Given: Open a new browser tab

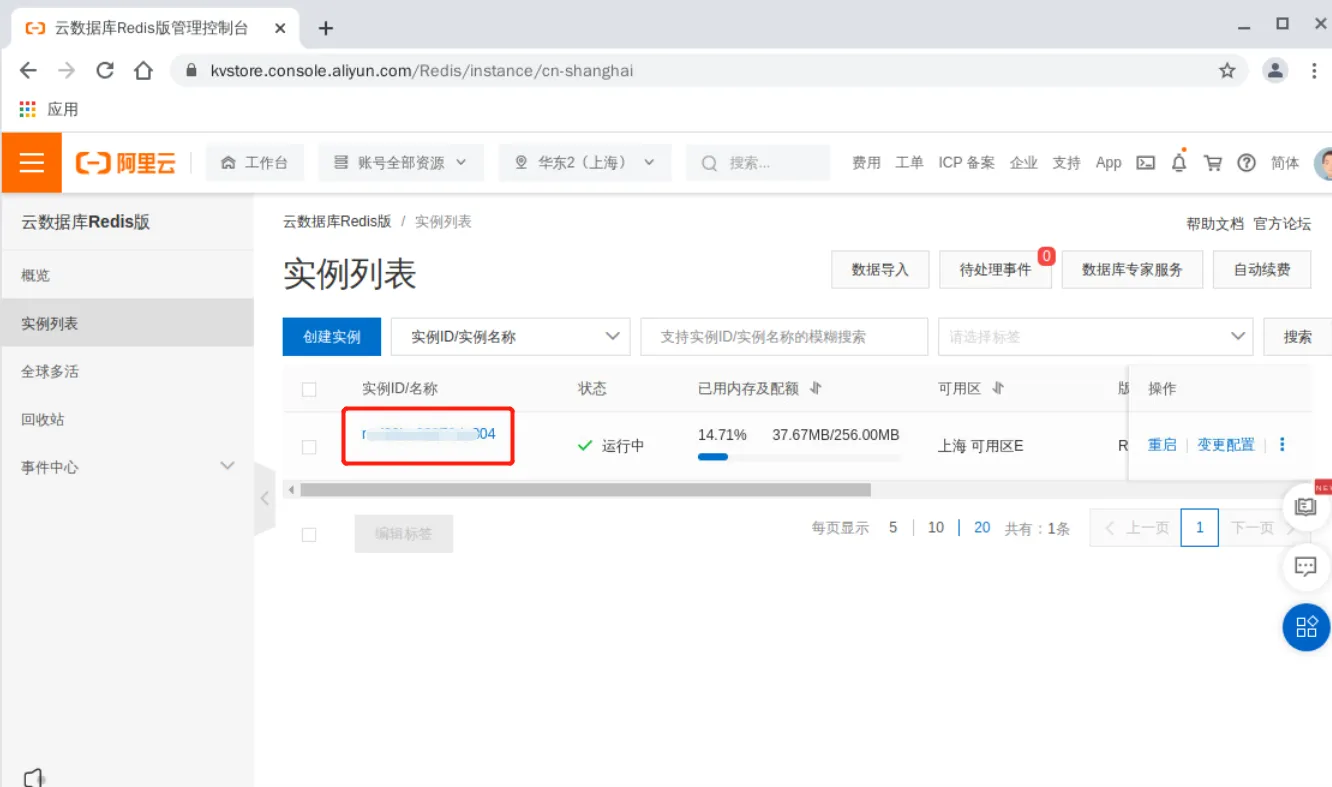Looking at the screenshot, I should tap(325, 28).
